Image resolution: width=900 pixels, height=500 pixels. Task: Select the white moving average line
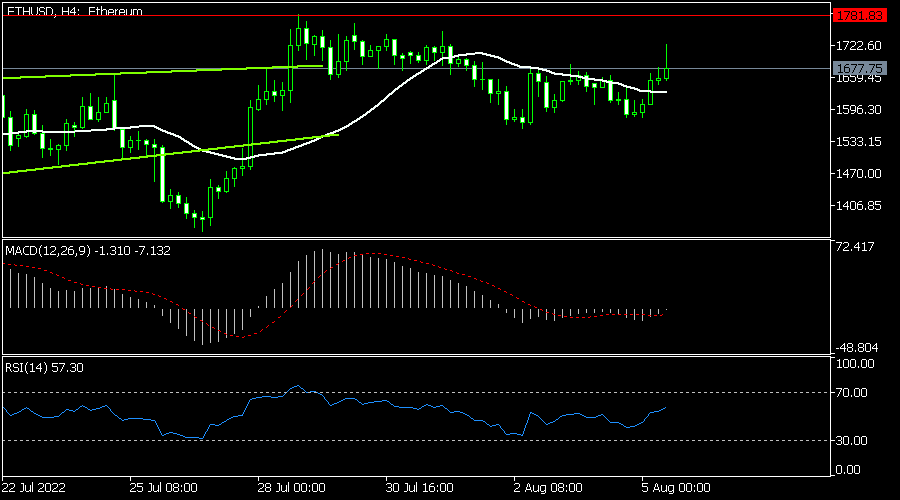pyautogui.click(x=379, y=105)
